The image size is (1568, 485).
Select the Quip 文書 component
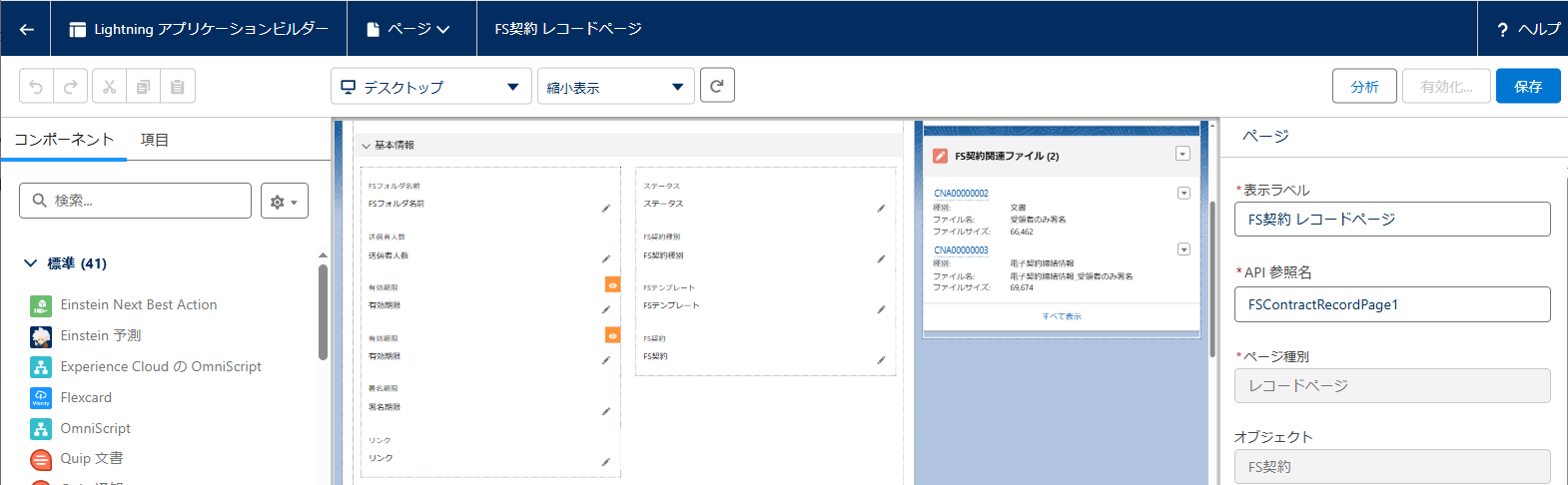[x=91, y=459]
